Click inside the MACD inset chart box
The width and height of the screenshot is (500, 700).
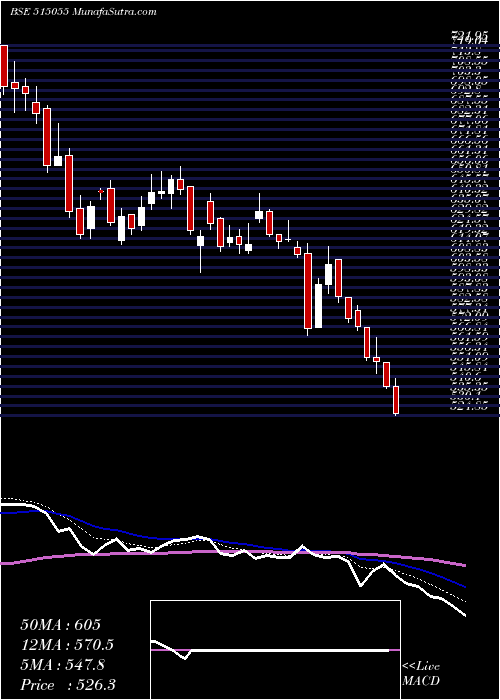point(275,650)
